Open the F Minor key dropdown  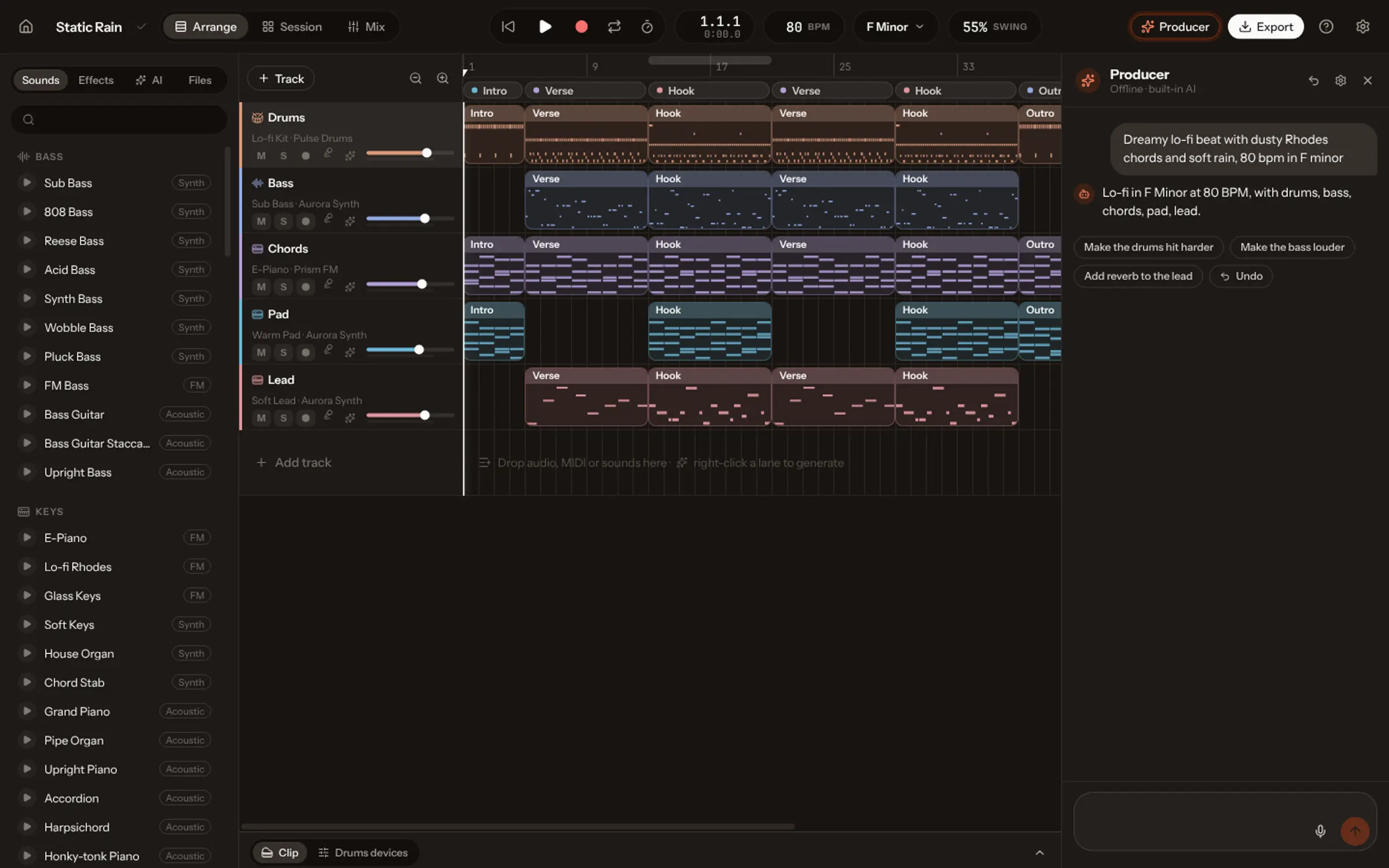pos(895,27)
